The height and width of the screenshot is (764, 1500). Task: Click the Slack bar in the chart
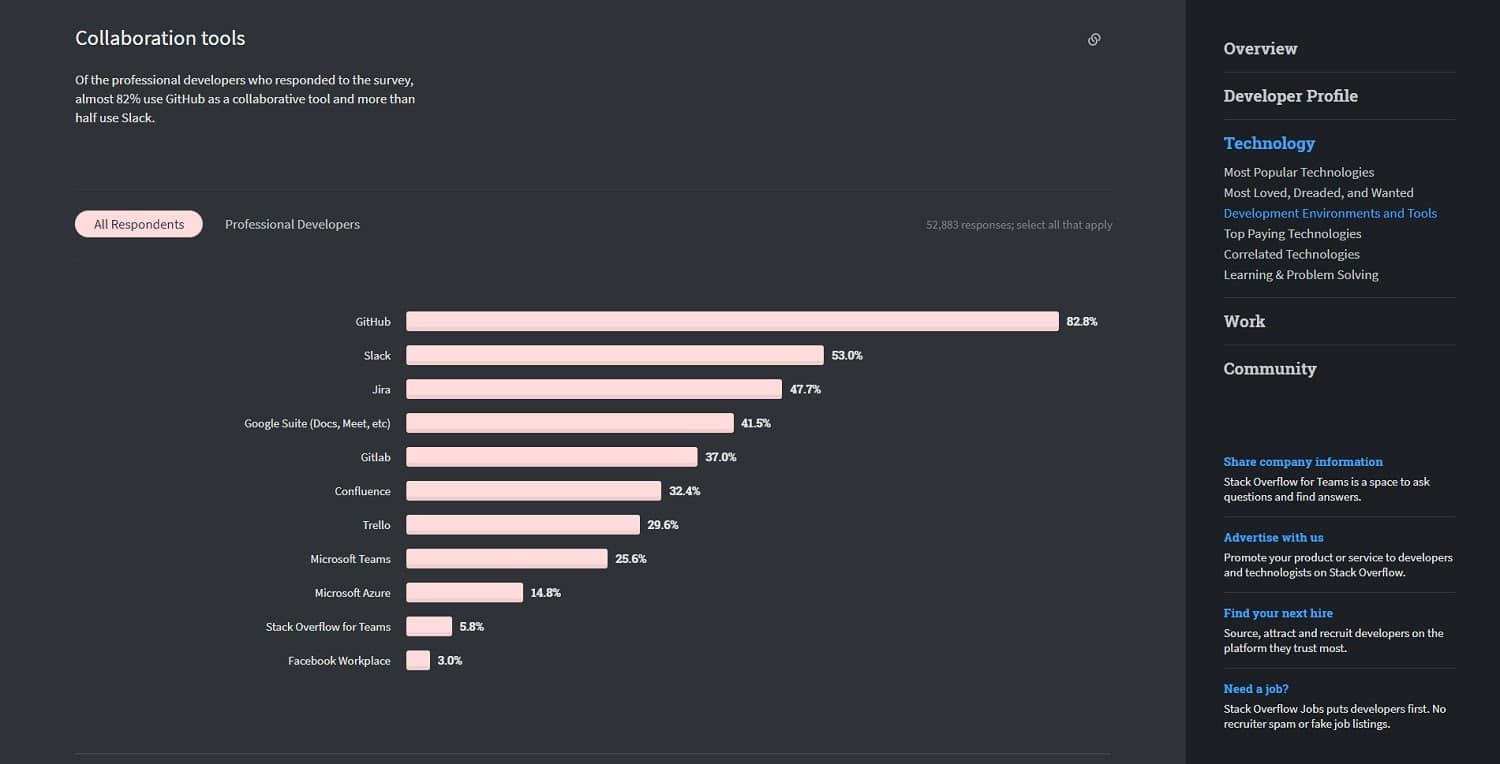pos(615,355)
